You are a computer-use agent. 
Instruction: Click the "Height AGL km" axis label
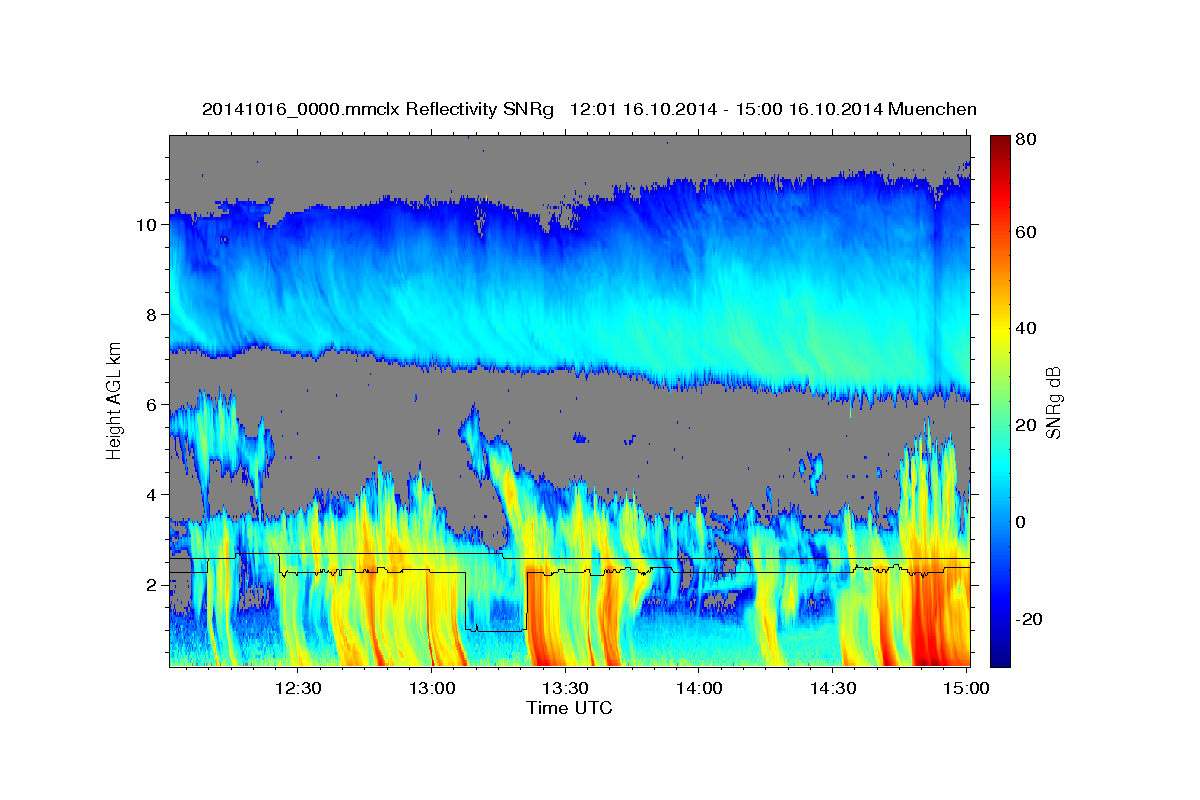click(114, 400)
